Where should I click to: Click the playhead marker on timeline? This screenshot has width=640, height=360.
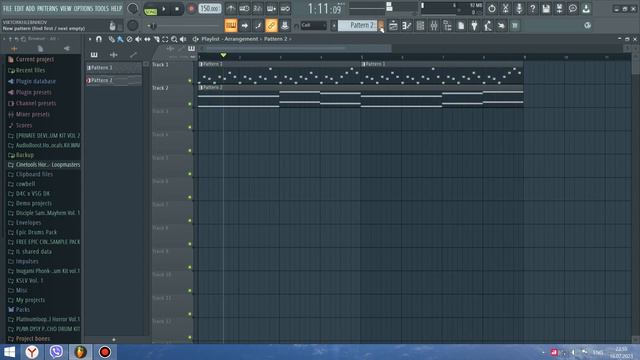point(223,55)
